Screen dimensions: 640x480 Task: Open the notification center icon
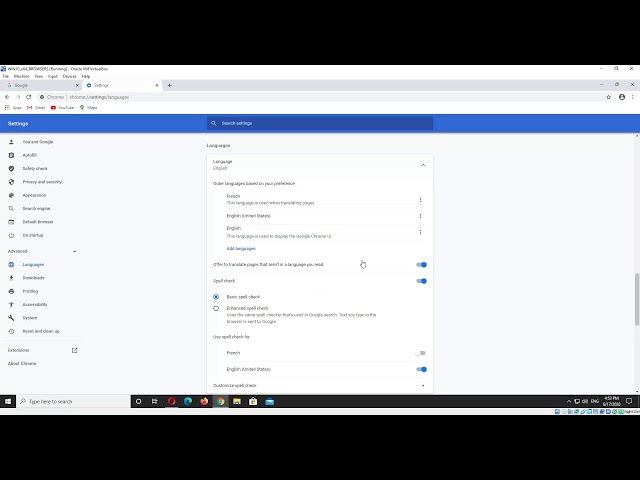point(629,401)
